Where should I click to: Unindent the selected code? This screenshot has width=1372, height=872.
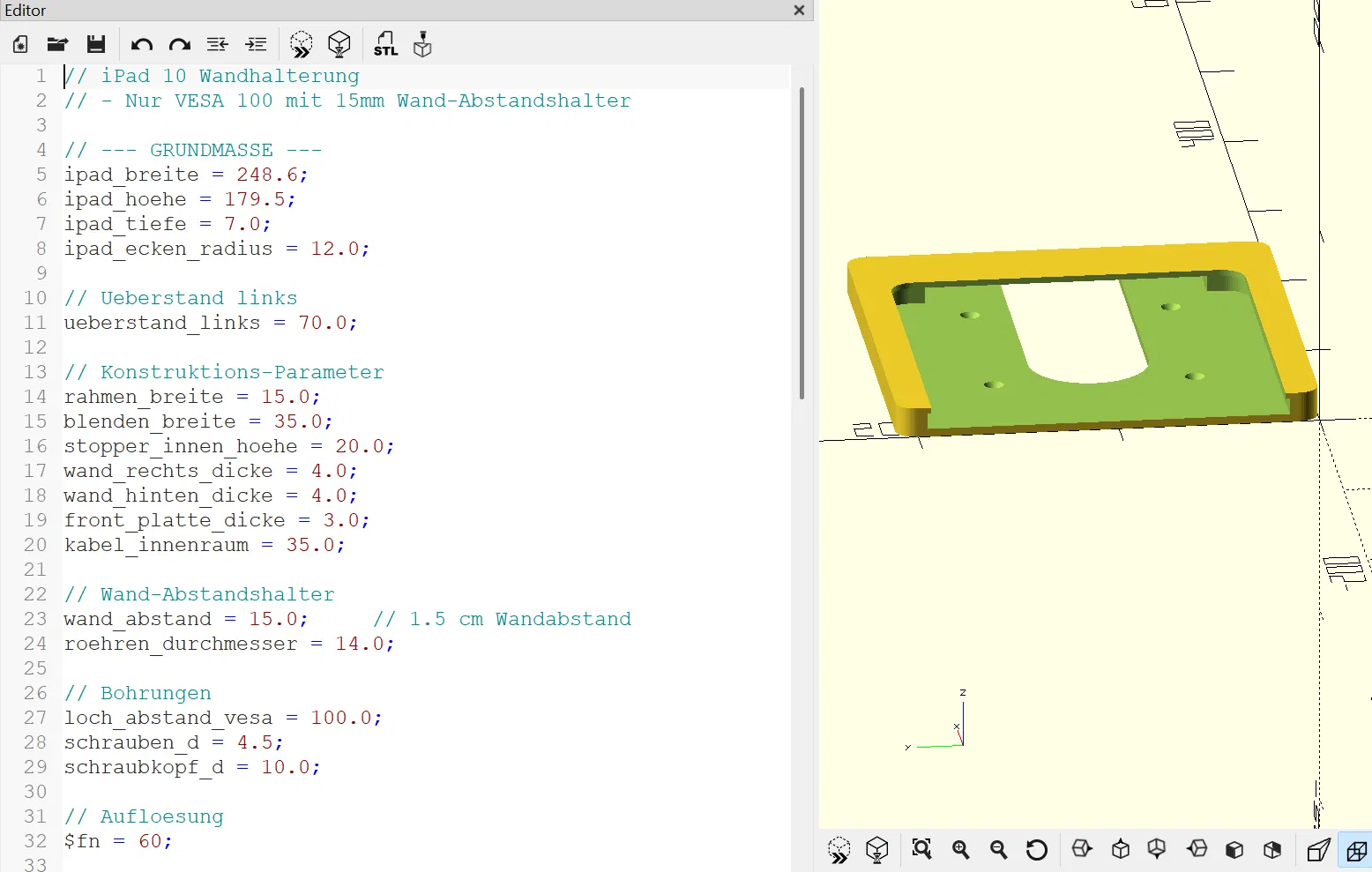point(218,44)
